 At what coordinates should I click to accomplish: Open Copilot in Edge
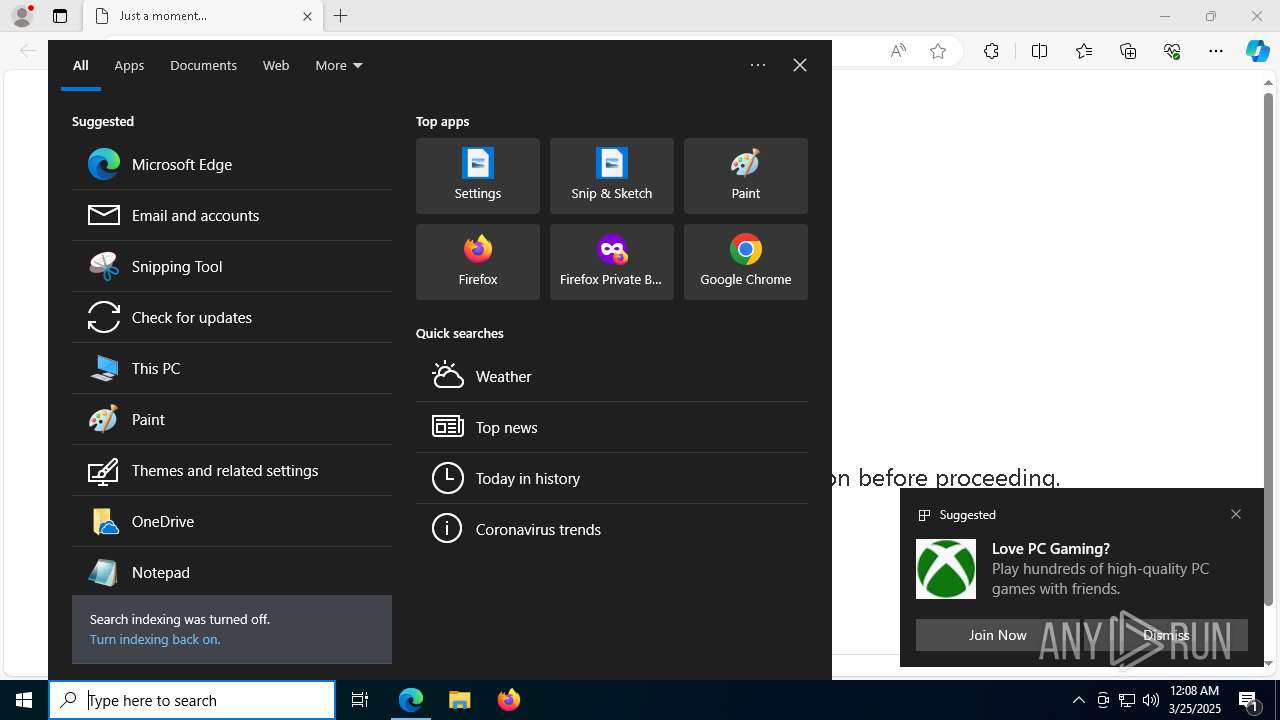(1258, 51)
